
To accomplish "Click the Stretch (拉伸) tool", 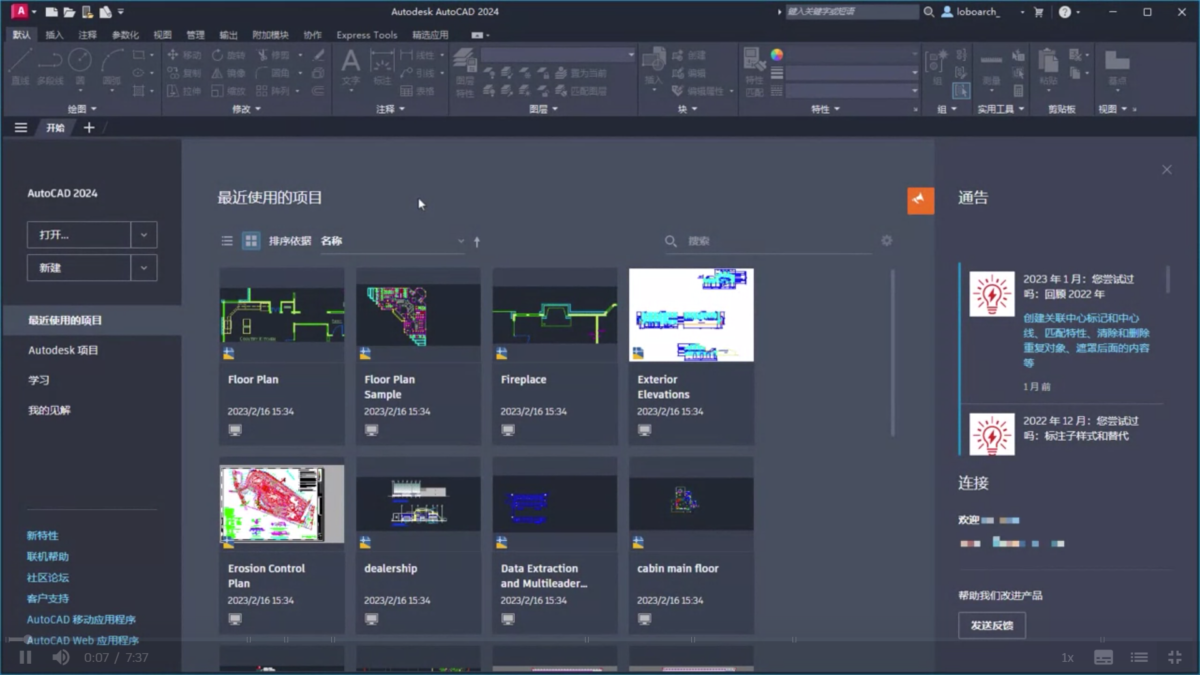I will click(184, 91).
